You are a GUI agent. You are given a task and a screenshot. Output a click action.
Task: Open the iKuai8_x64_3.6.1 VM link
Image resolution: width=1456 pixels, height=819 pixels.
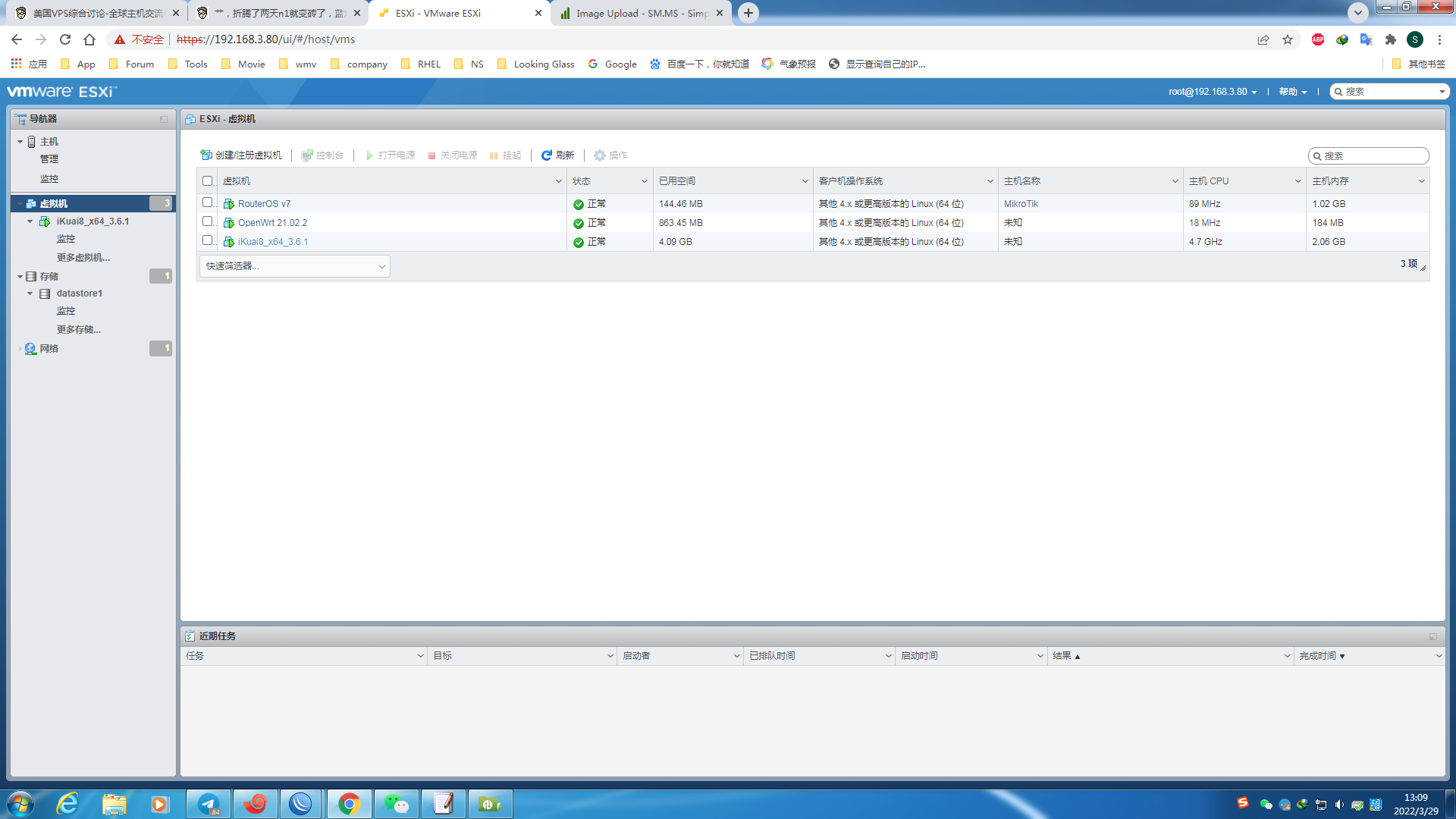tap(273, 242)
